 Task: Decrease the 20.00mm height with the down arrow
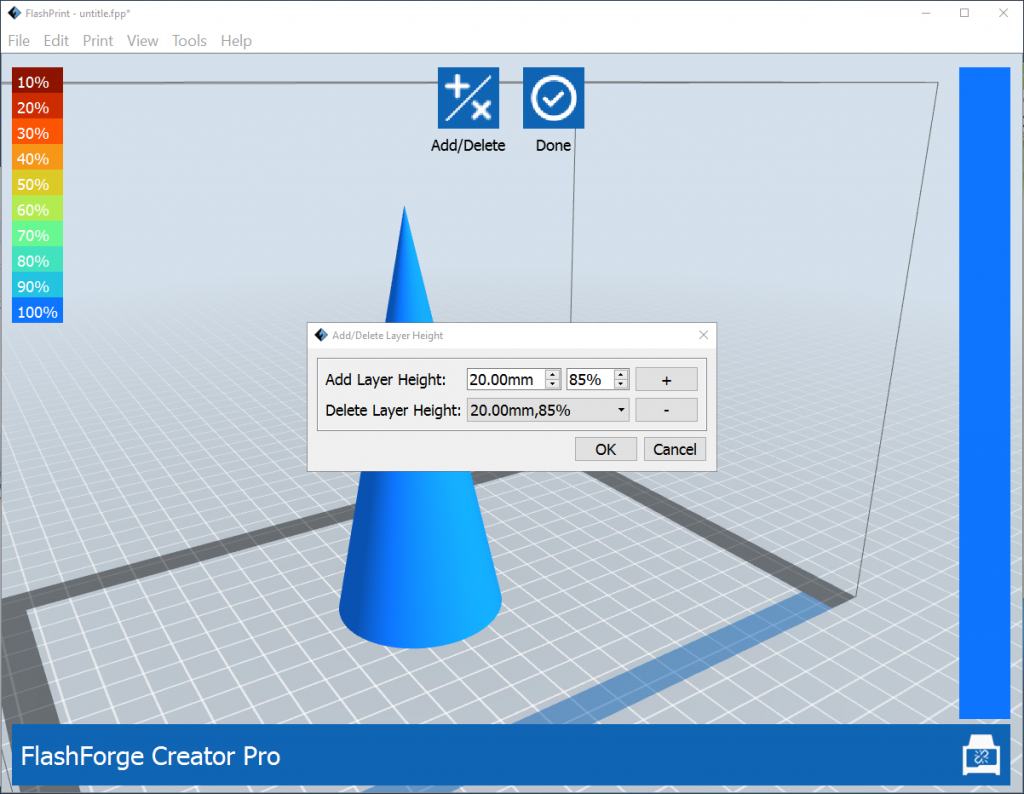pos(553,385)
